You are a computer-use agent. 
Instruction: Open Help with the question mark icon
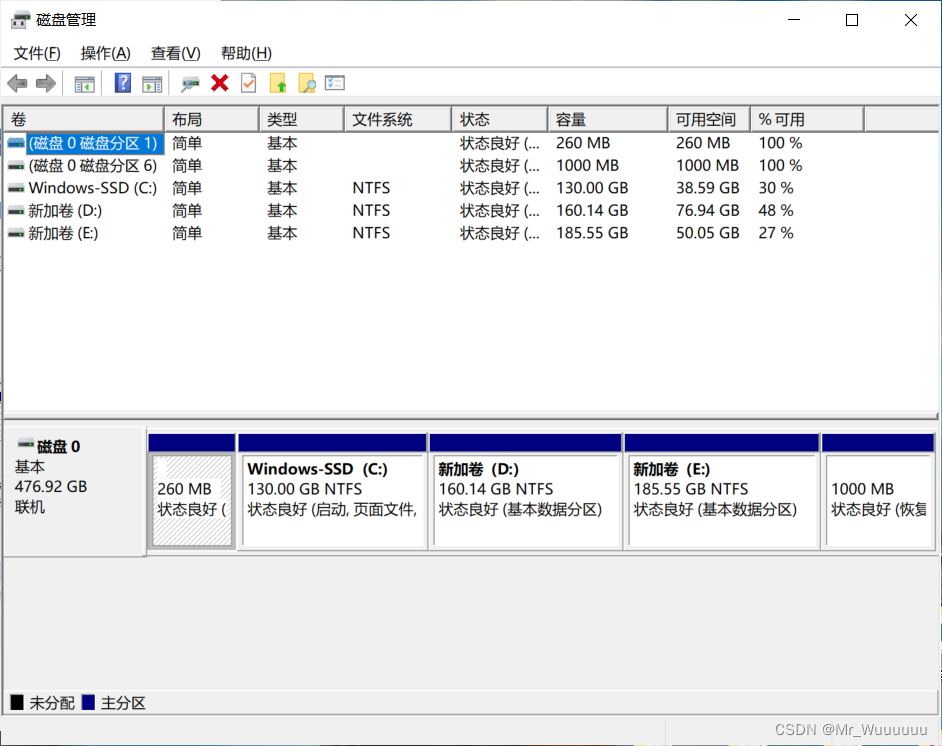point(123,83)
